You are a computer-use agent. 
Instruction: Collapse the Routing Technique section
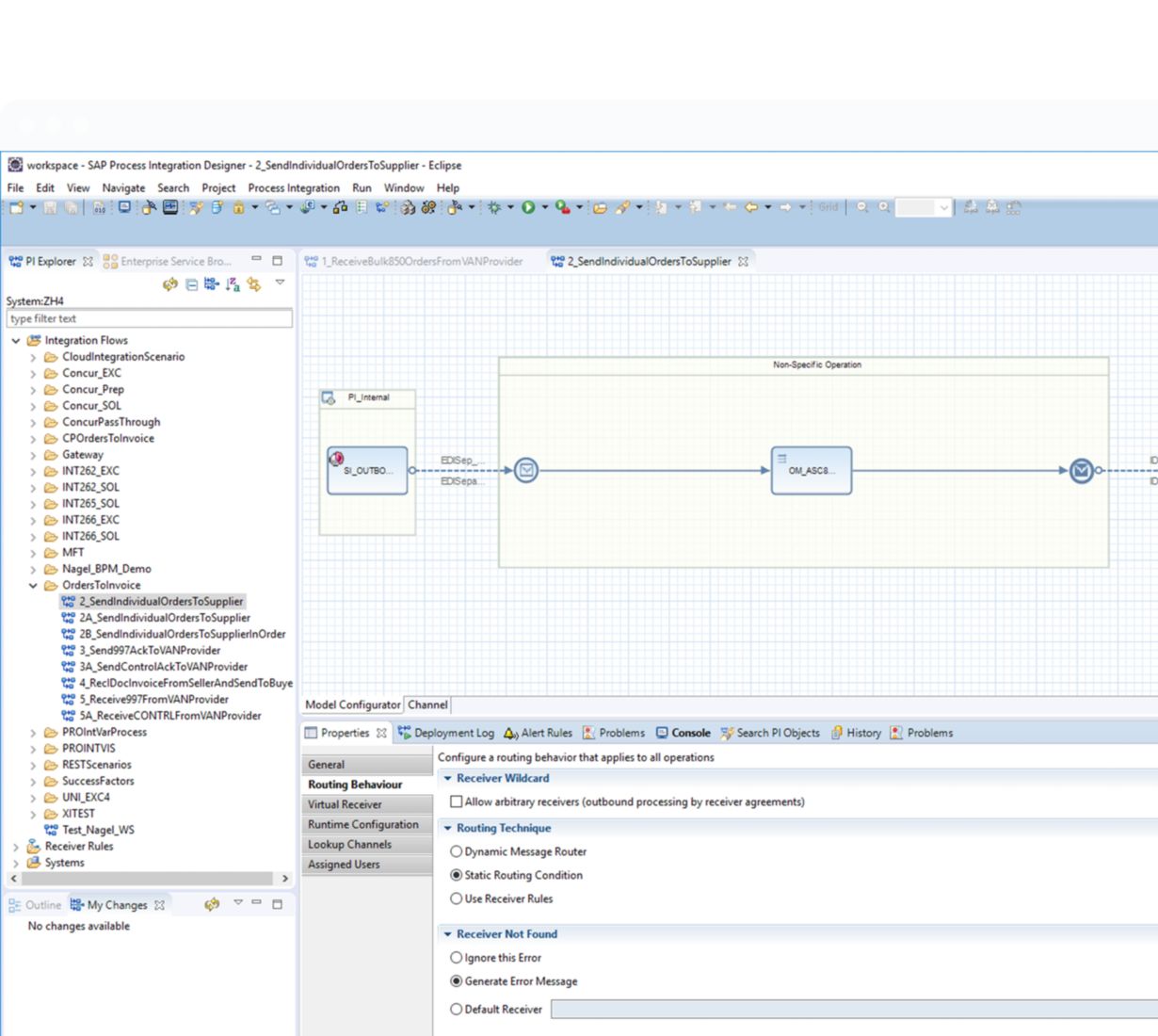pyautogui.click(x=448, y=828)
